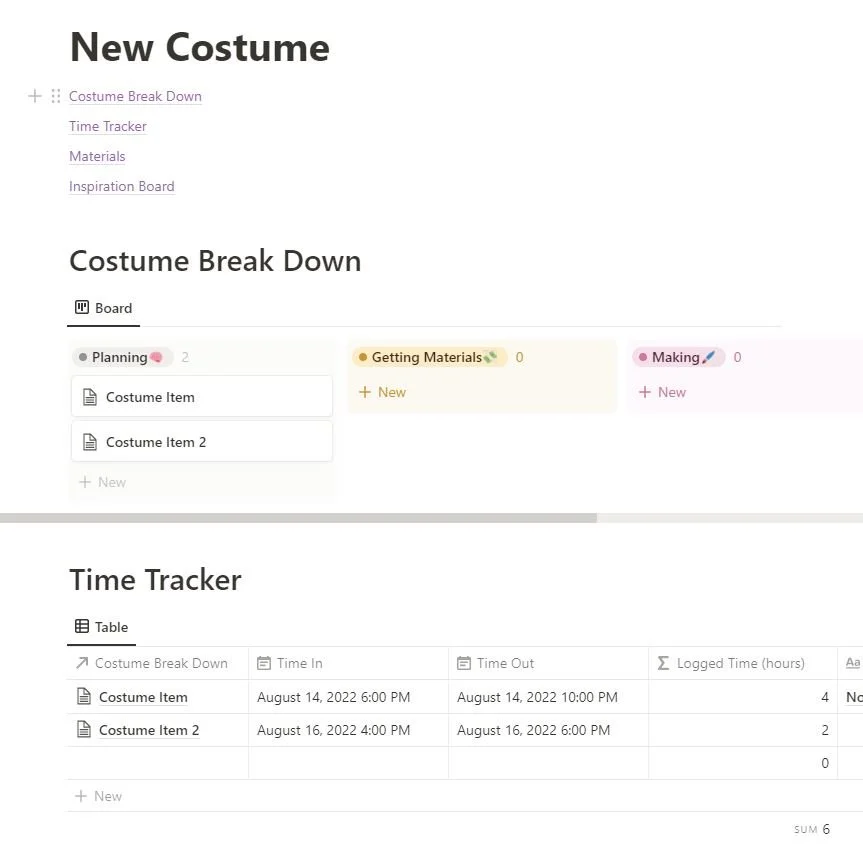
Task: Click the Aa text column header icon
Action: pyautogui.click(x=853, y=663)
